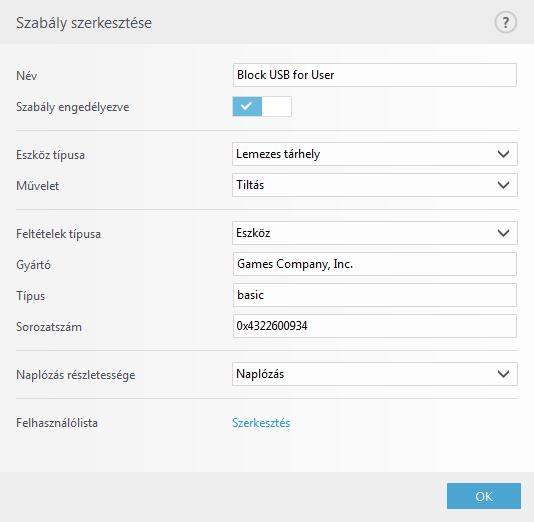This screenshot has width=534, height=522.
Task: Select the Típus field containing basic
Action: click(x=375, y=295)
